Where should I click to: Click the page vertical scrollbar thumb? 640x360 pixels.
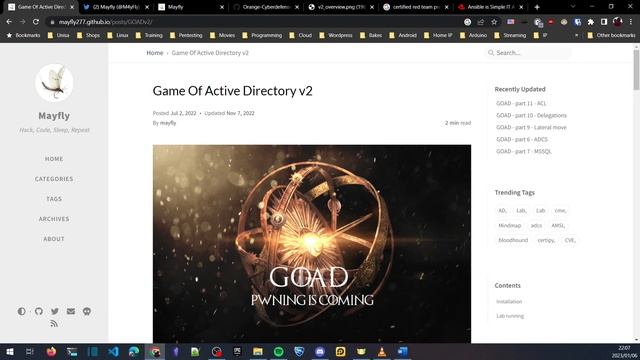coord(636,69)
